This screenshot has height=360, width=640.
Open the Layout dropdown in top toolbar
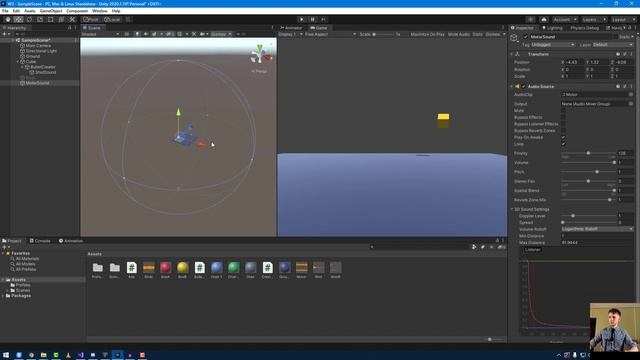[623, 19]
